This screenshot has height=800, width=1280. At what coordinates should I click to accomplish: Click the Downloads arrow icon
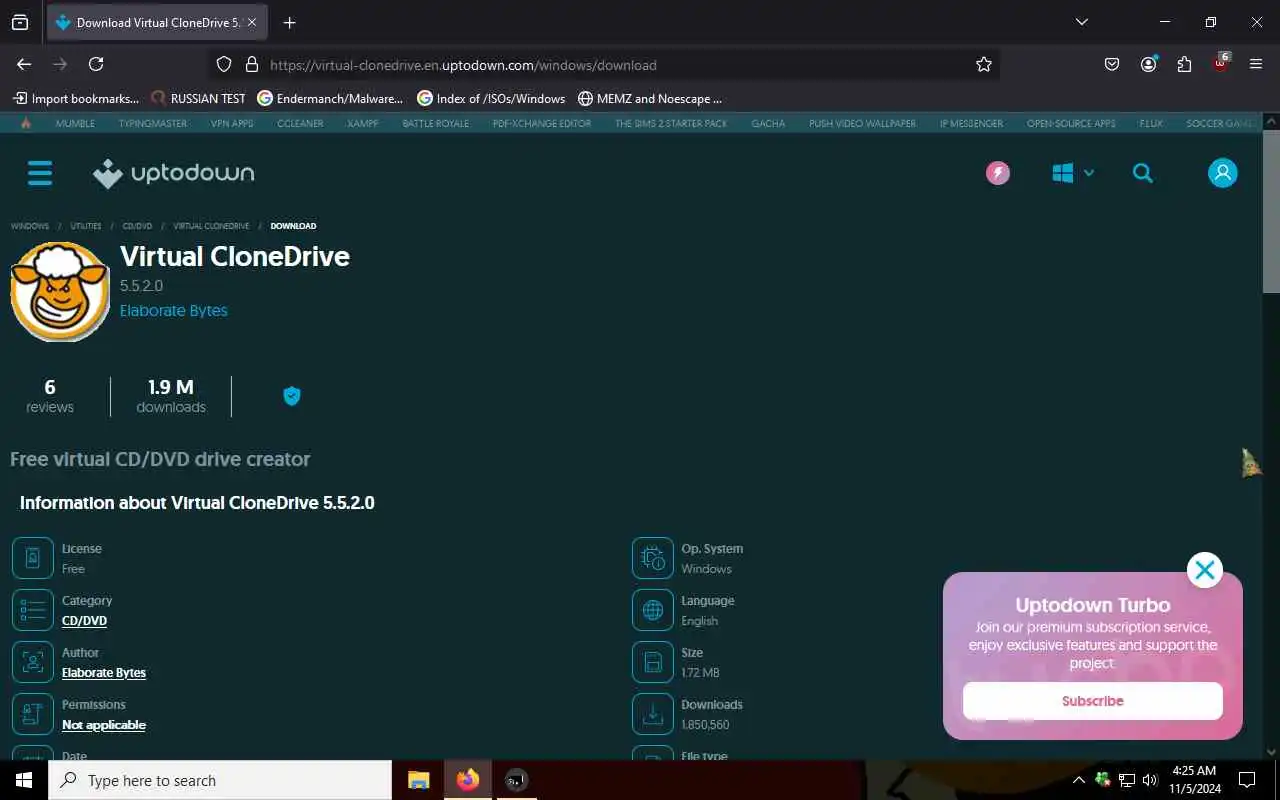653,714
